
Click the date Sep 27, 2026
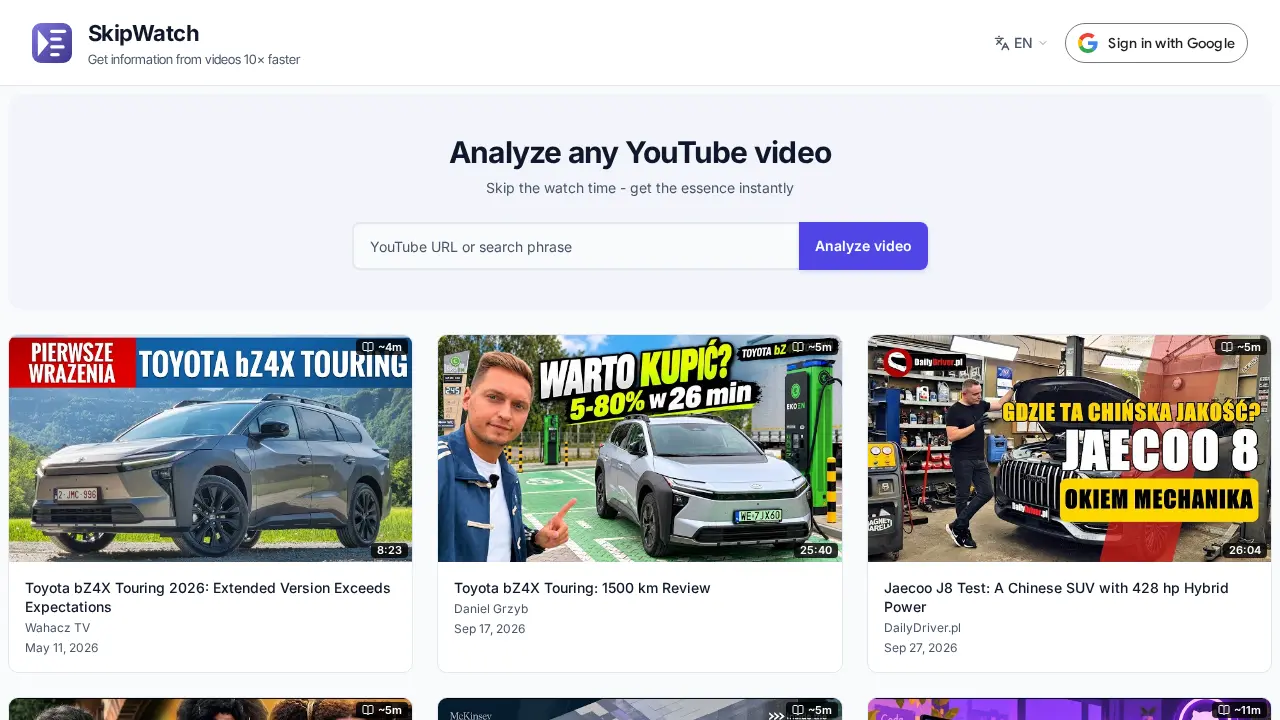(920, 648)
